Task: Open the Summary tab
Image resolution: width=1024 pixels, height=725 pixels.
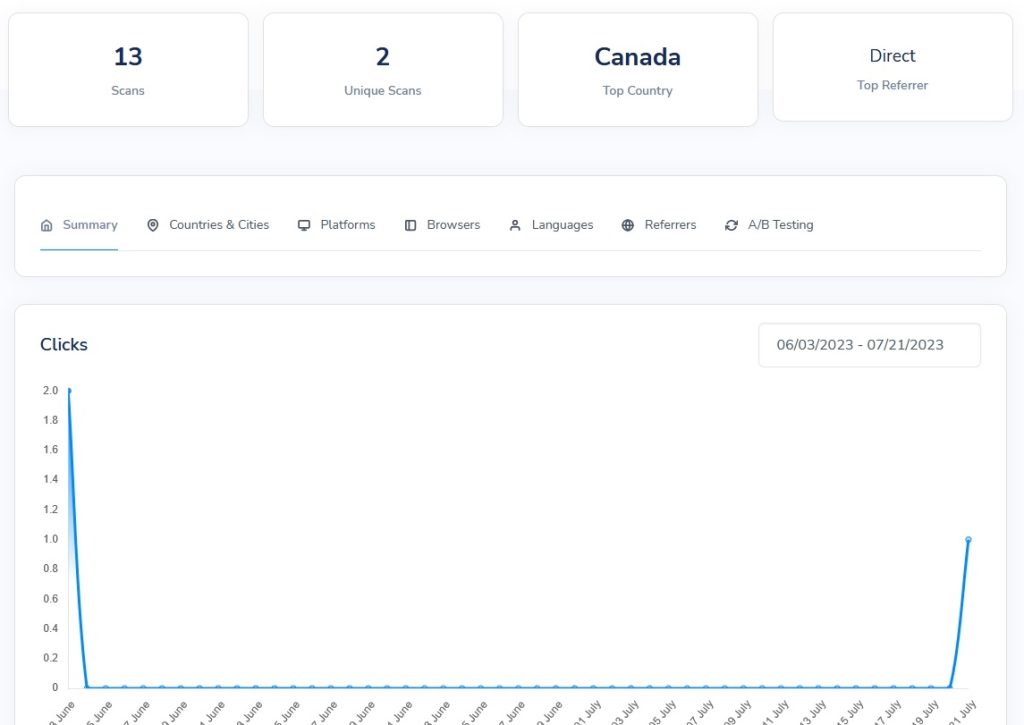Action: click(x=79, y=225)
